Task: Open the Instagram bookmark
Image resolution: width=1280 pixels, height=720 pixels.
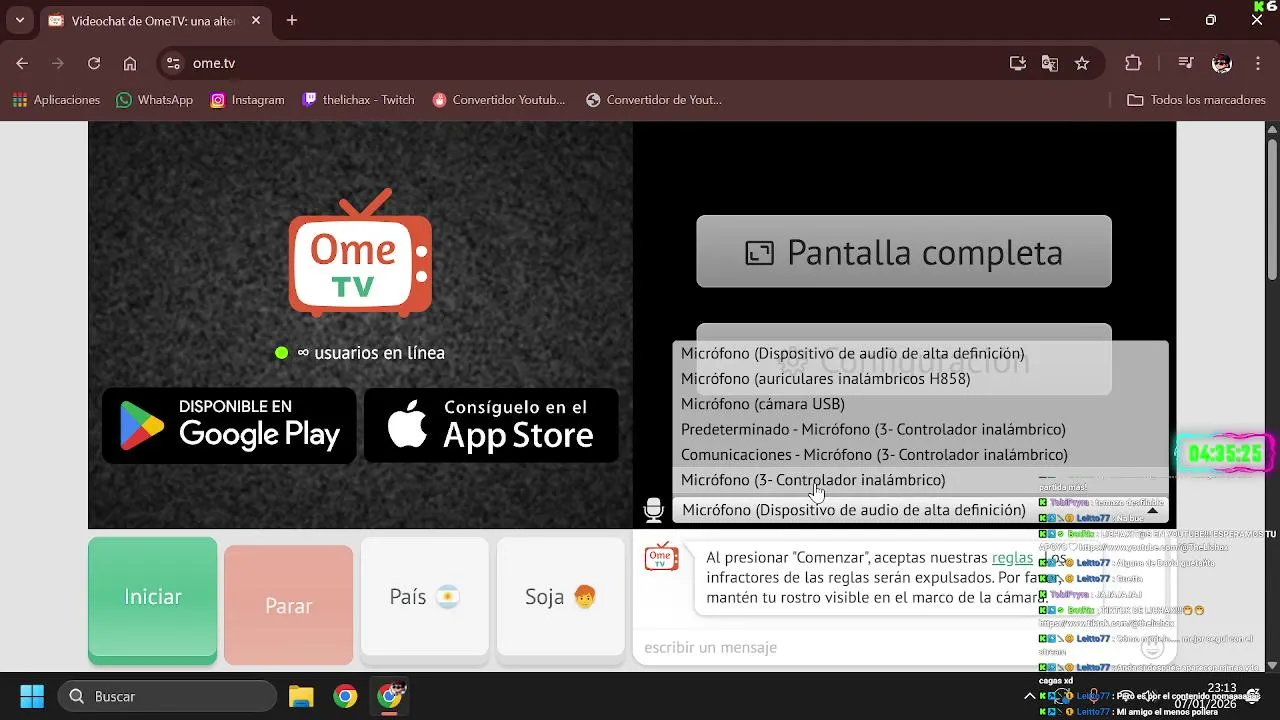Action: click(248, 100)
